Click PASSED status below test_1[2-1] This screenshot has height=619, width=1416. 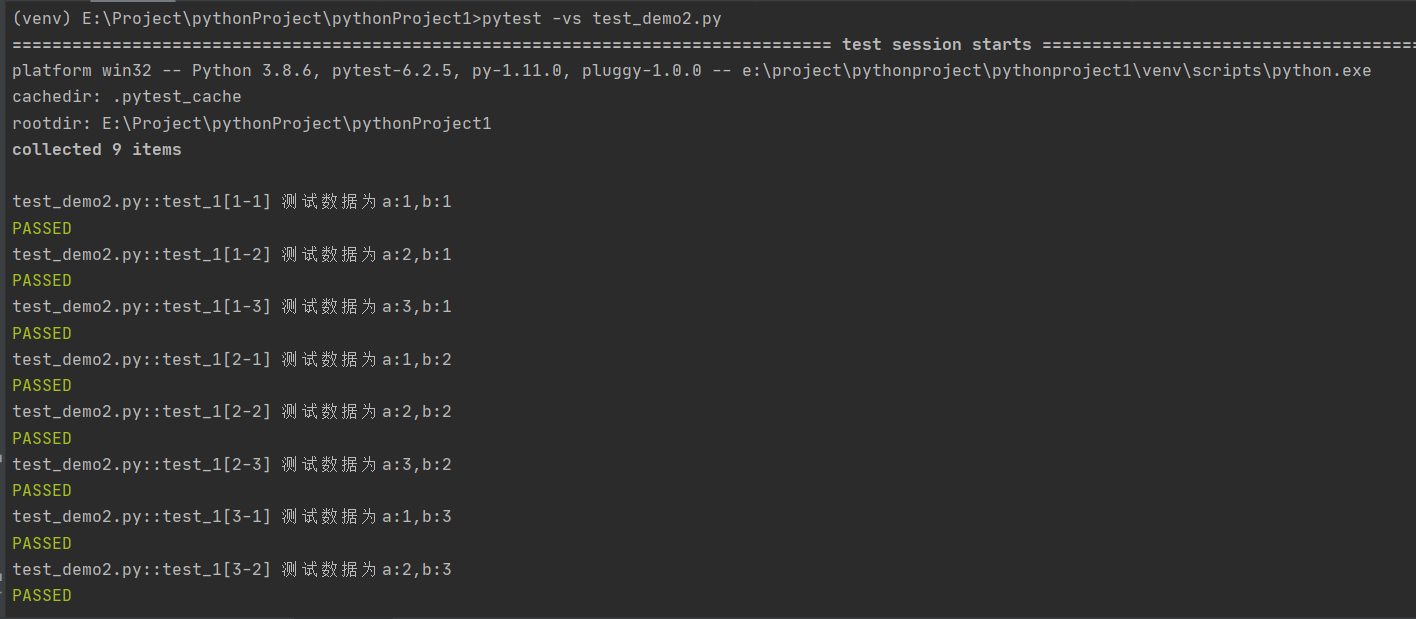(x=42, y=385)
